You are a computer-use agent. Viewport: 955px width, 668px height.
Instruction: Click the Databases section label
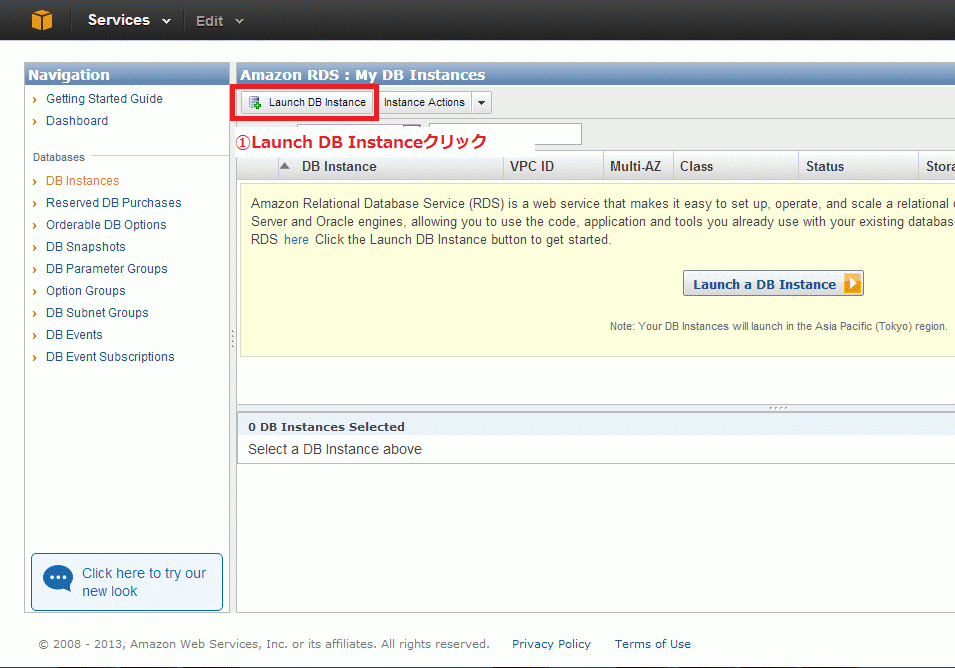point(58,157)
